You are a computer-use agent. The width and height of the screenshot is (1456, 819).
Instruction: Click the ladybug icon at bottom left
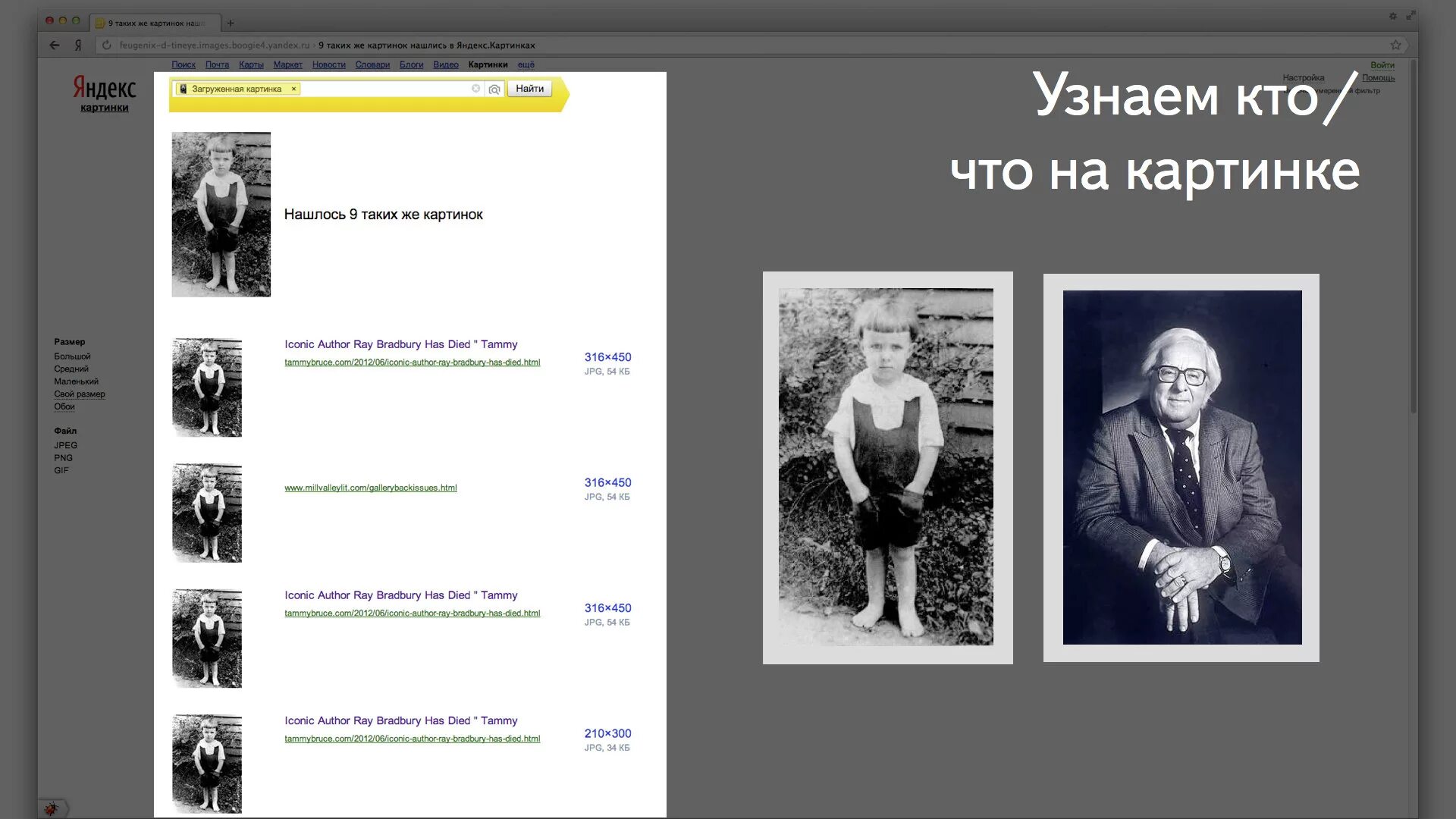pos(52,808)
